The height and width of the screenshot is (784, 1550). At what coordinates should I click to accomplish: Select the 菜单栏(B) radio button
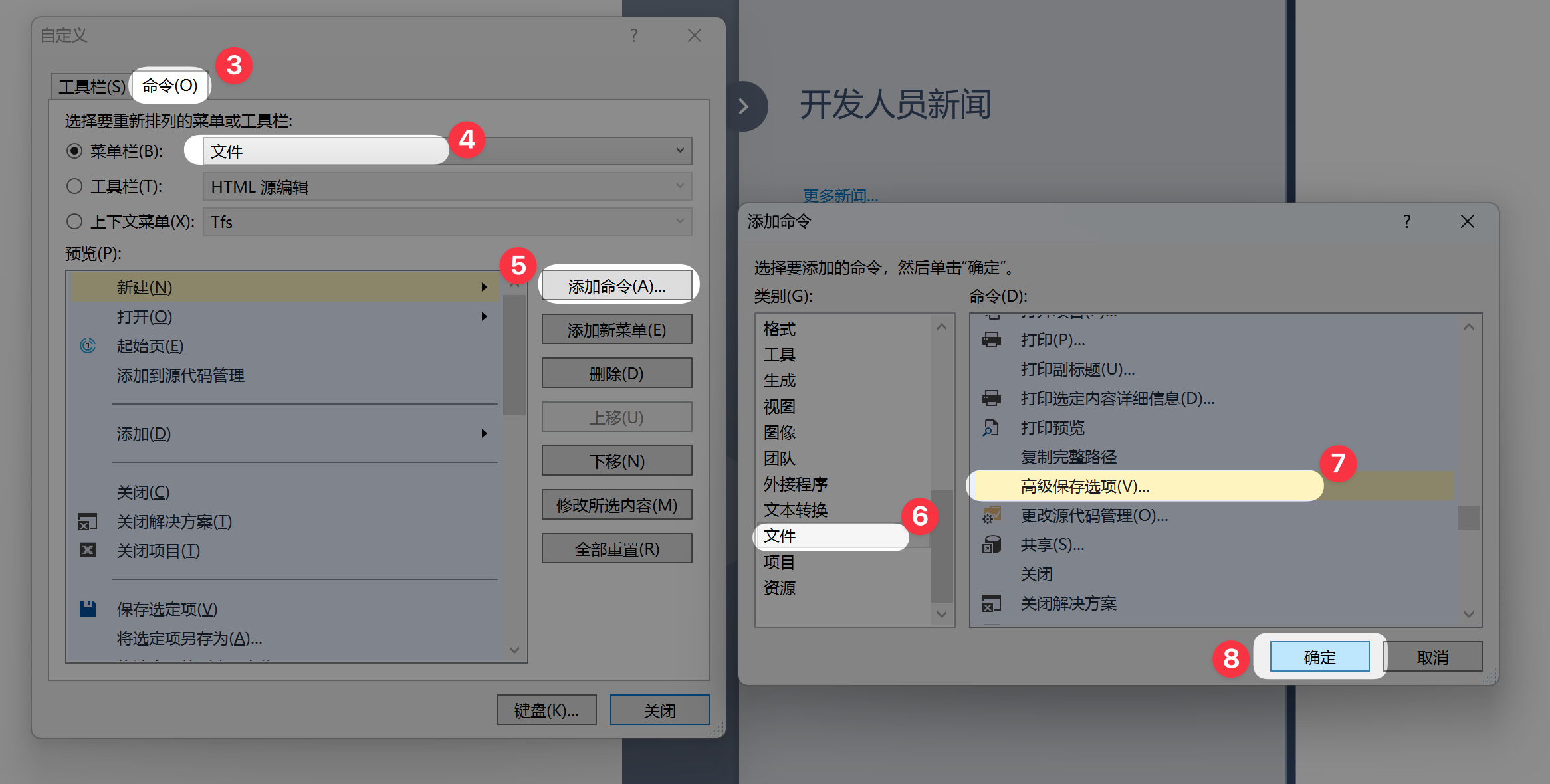tap(74, 151)
